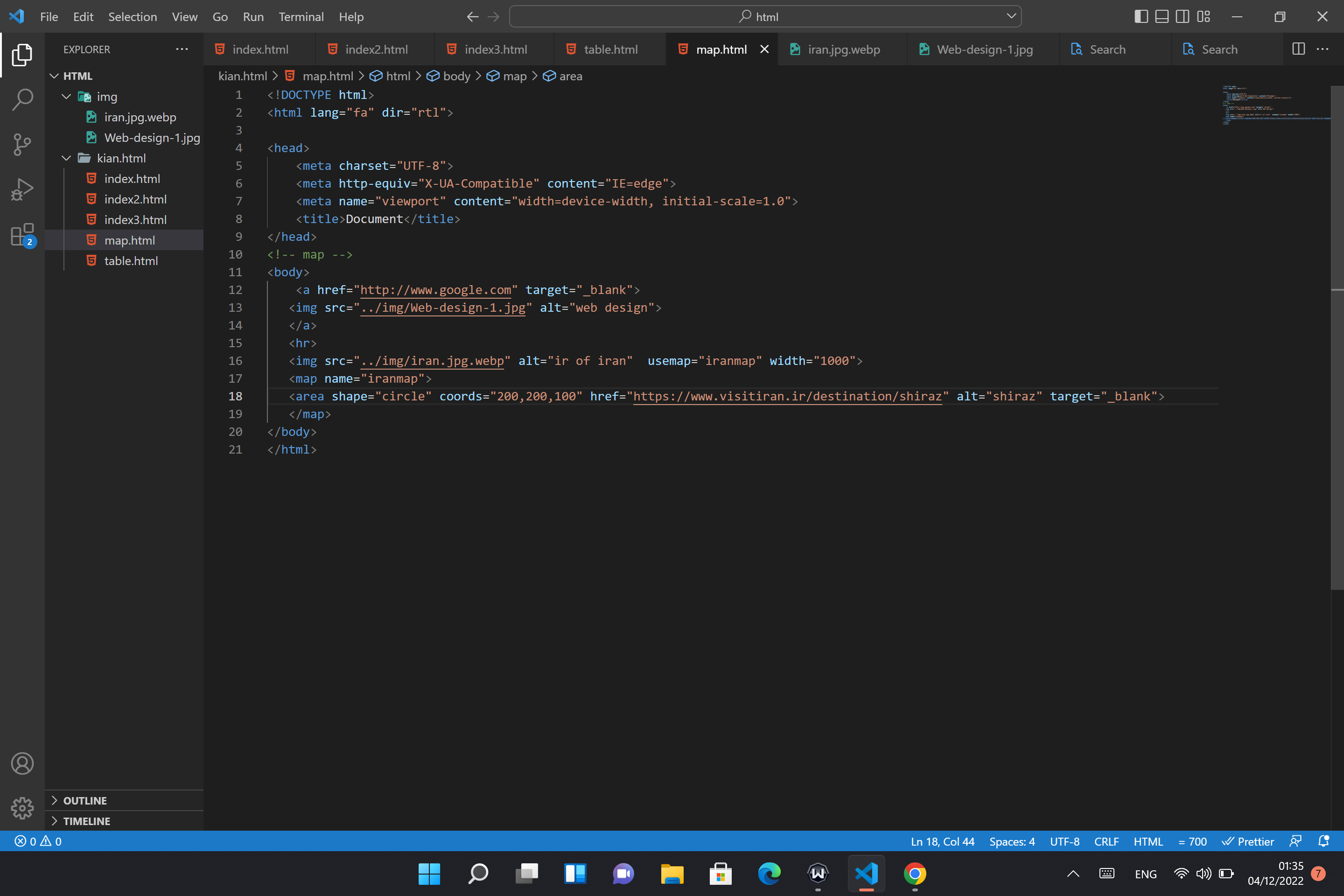1344x896 pixels.
Task: Click the map breadcrumb segment
Action: pyautogui.click(x=507, y=76)
